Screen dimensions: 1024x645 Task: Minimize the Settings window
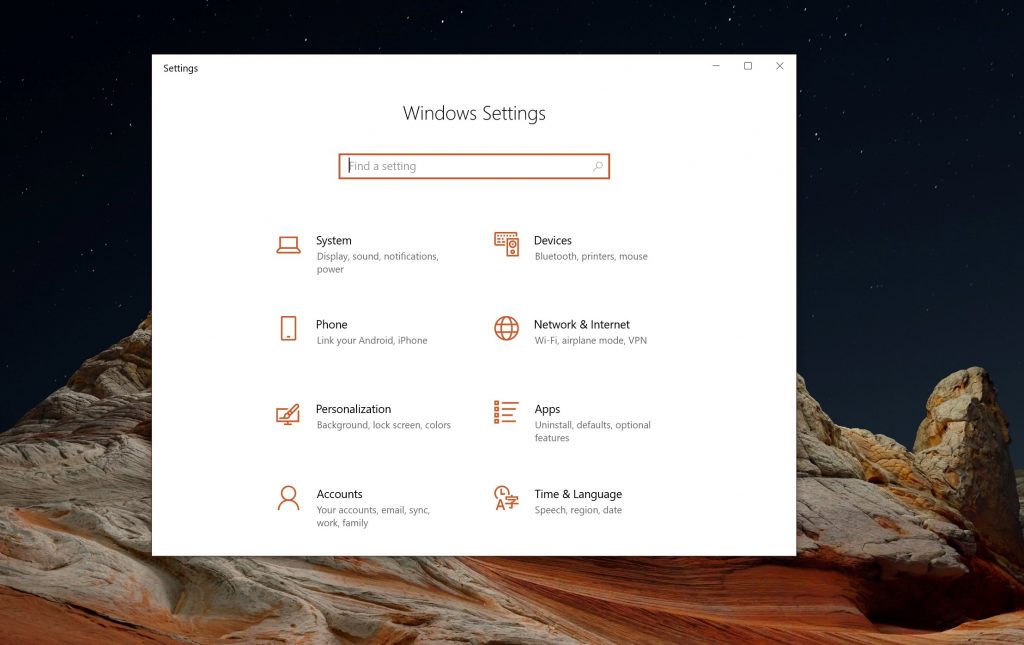click(716, 66)
